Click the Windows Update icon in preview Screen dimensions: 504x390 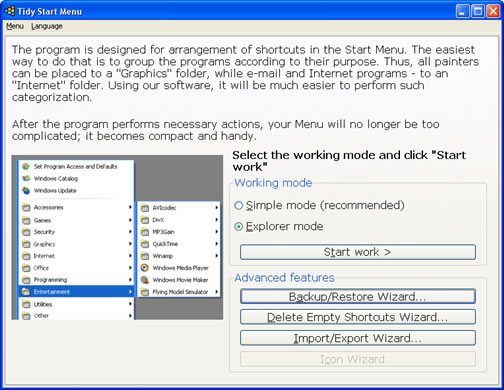(26, 190)
